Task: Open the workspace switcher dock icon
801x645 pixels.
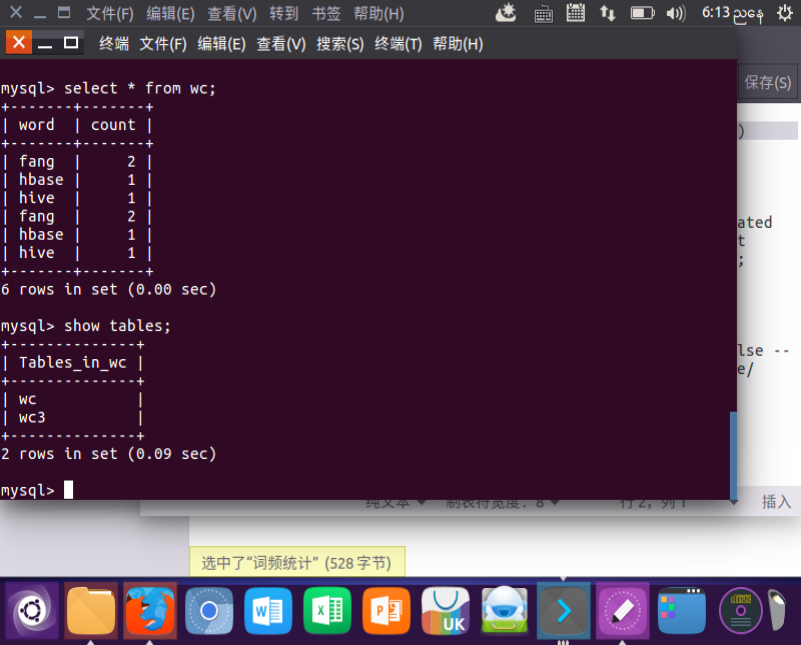Action: [682, 610]
